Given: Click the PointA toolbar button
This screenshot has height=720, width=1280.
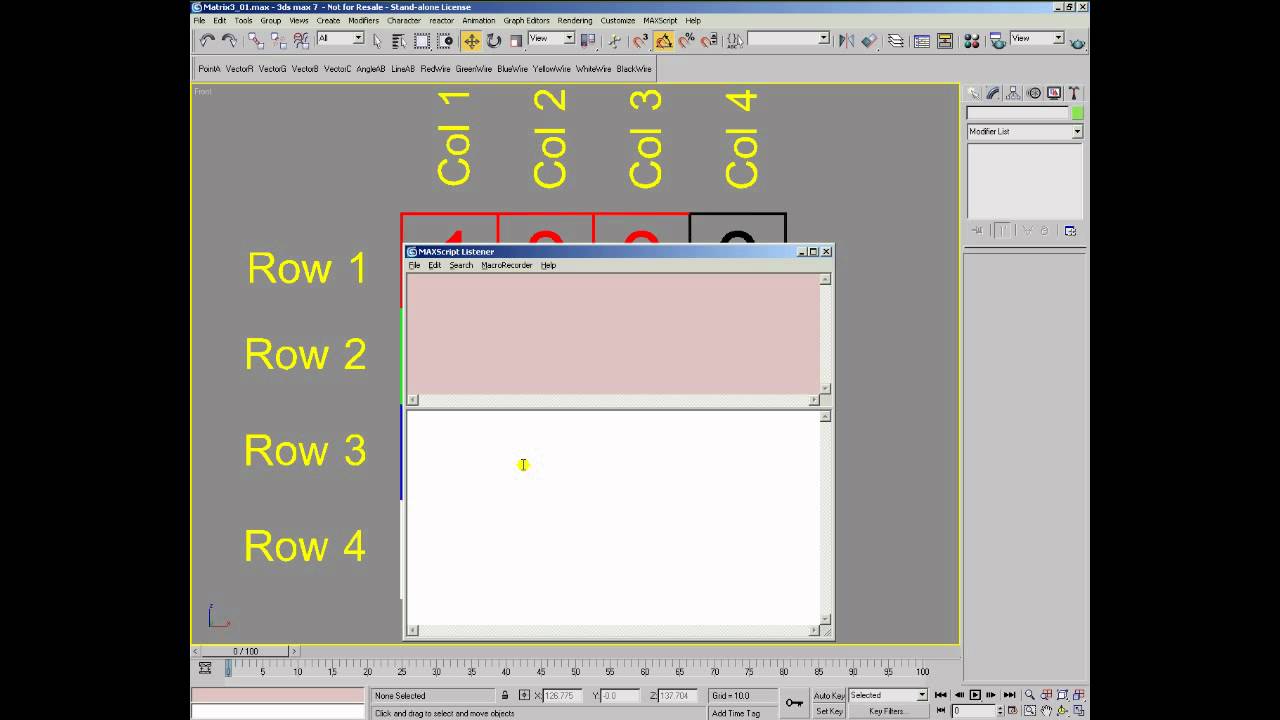Looking at the screenshot, I should (x=209, y=69).
